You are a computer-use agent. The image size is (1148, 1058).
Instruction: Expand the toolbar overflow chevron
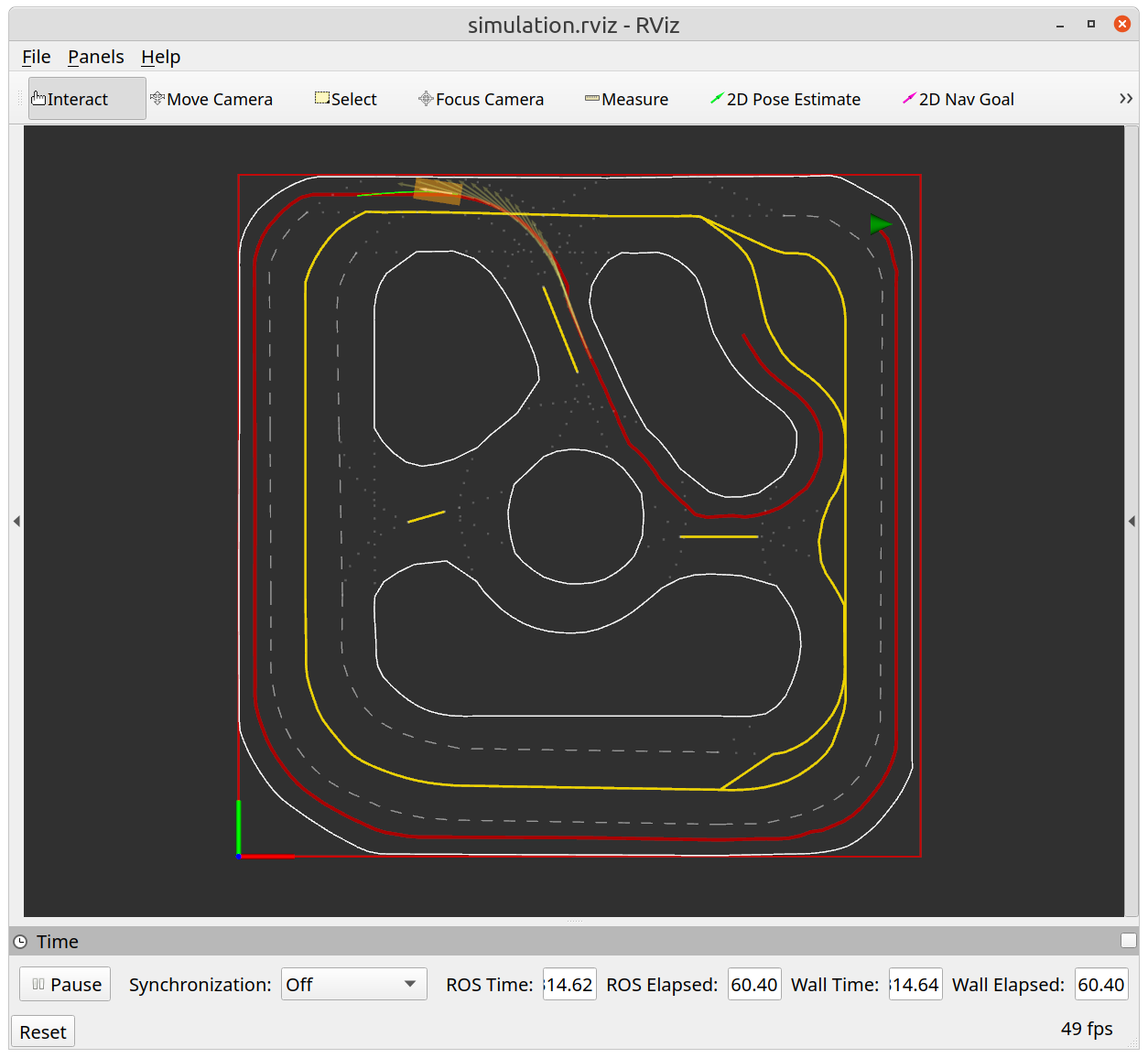point(1125,99)
